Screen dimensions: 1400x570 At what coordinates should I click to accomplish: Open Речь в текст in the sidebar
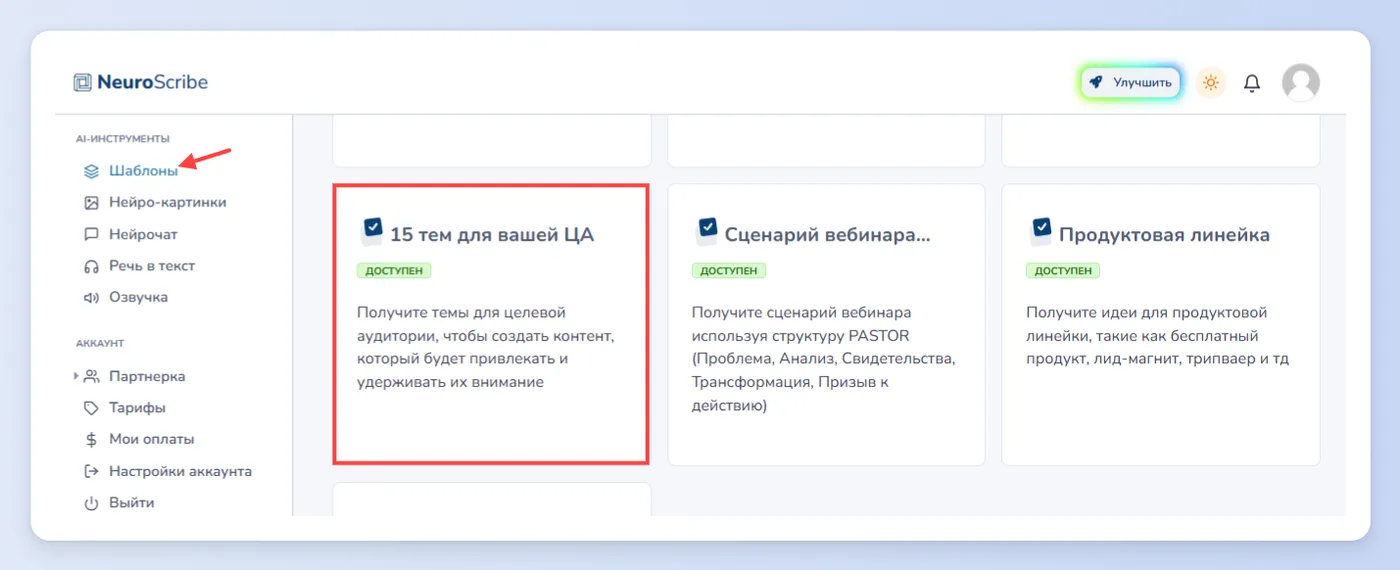[152, 266]
